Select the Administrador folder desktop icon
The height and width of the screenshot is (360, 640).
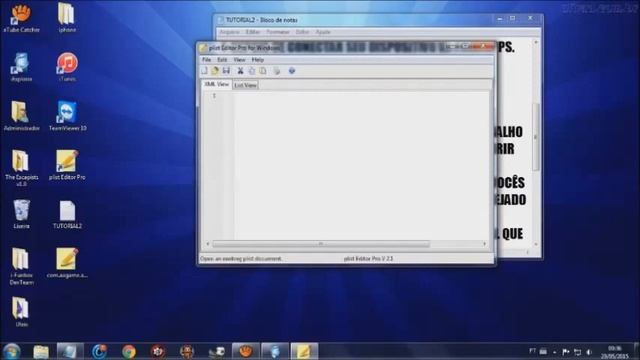(x=21, y=116)
